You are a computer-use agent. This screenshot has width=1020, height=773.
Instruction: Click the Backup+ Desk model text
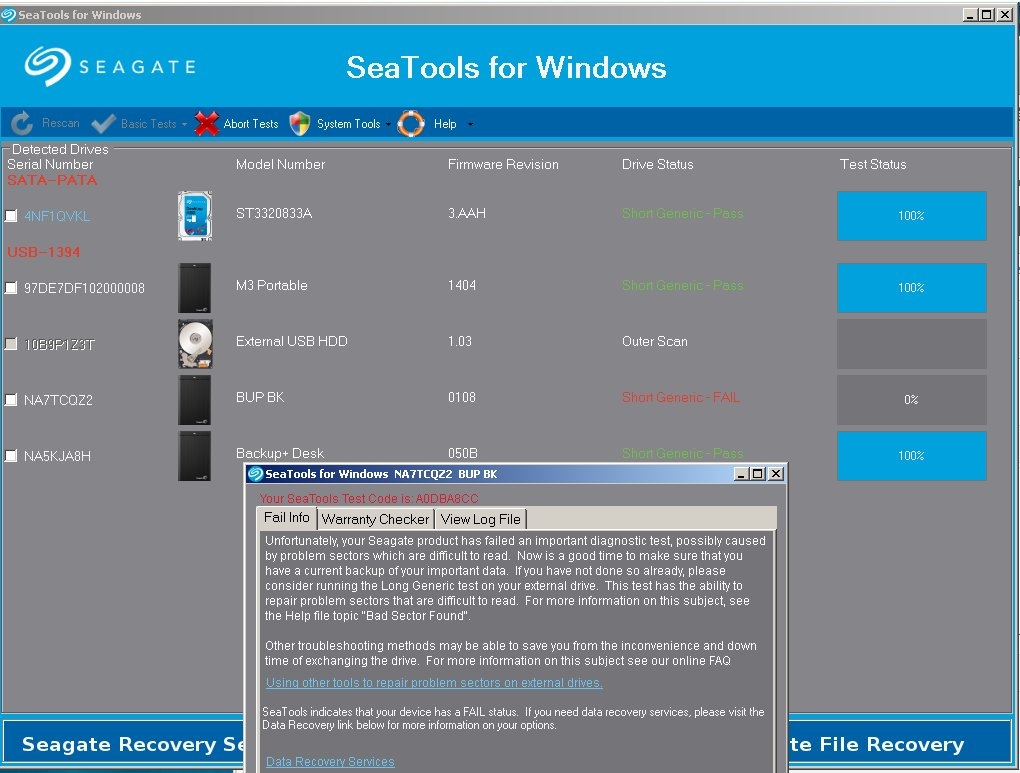(x=280, y=453)
